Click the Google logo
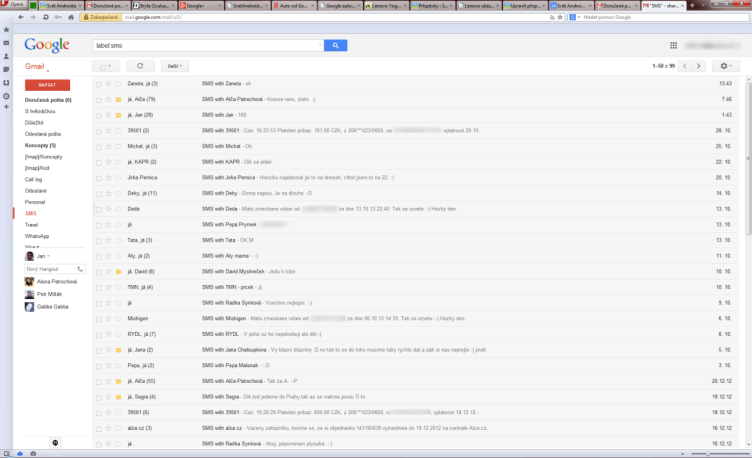 point(47,45)
